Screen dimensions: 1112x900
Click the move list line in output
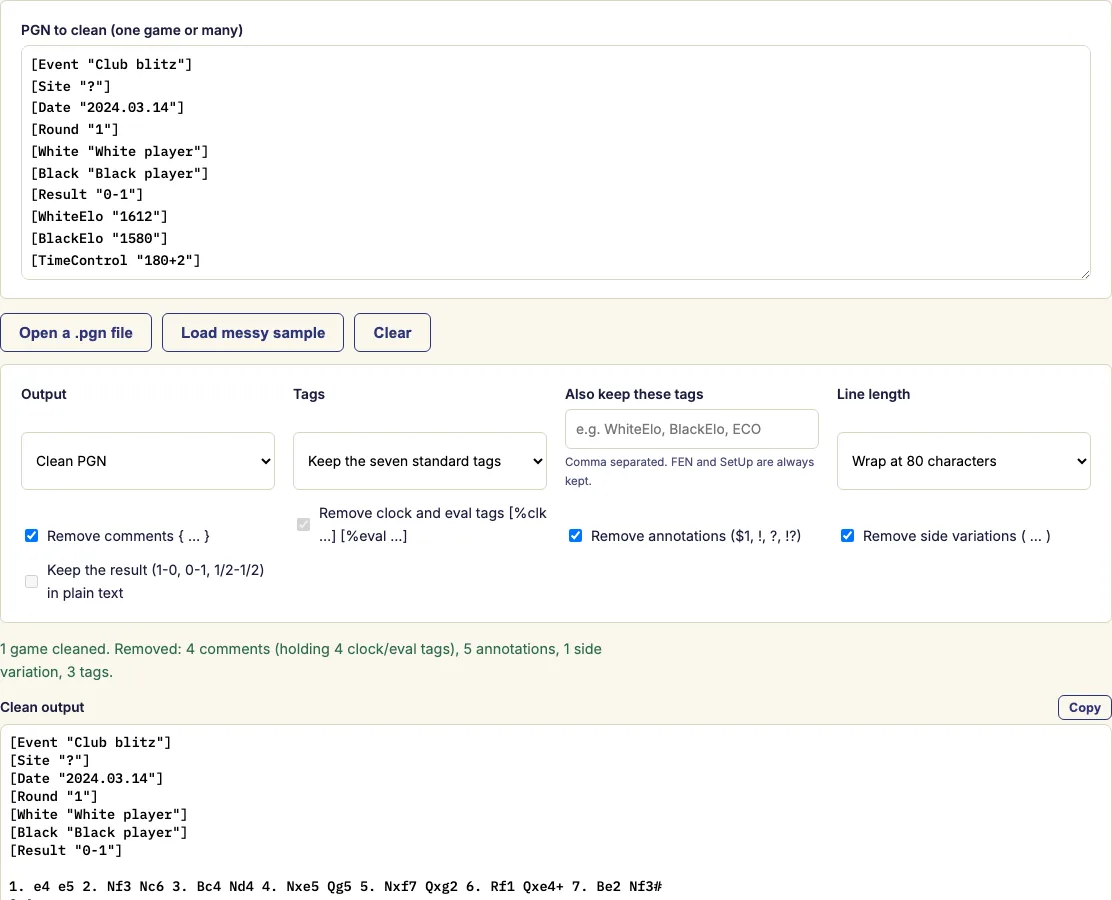coord(335,887)
